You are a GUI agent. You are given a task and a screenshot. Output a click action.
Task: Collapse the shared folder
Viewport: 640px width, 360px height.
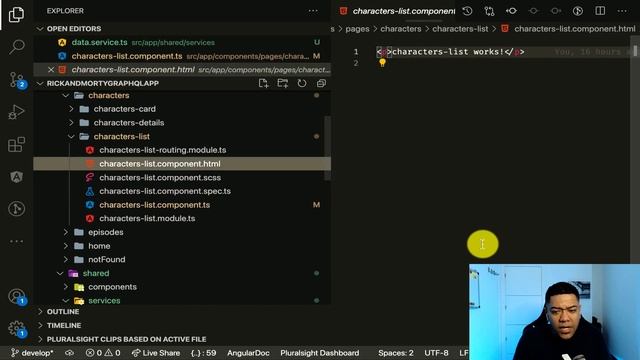[x=60, y=273]
